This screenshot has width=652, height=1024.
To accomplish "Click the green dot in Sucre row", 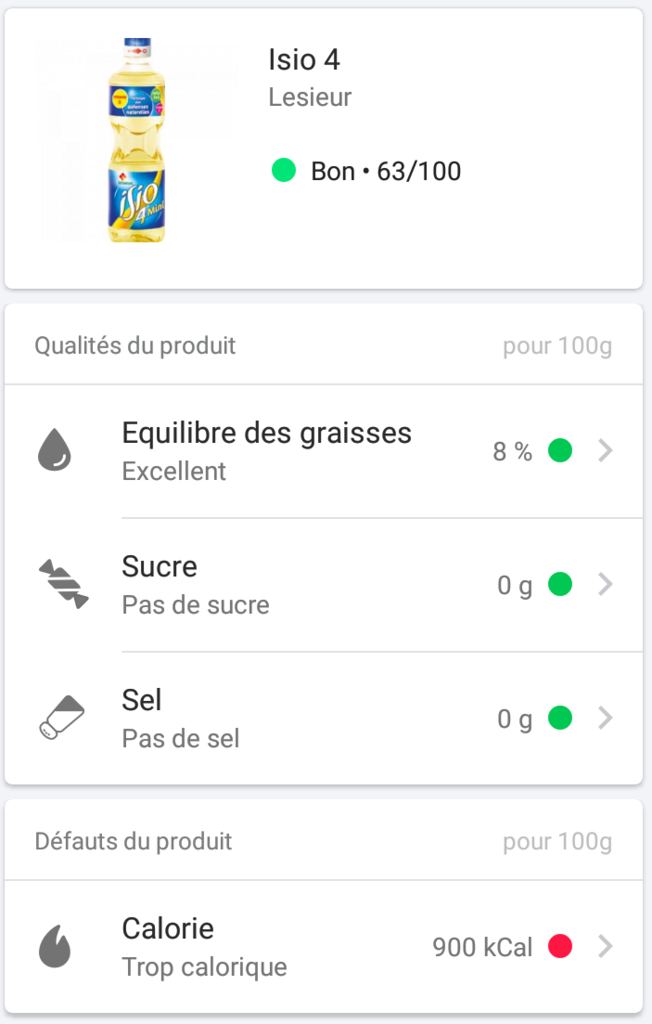I will click(x=560, y=584).
